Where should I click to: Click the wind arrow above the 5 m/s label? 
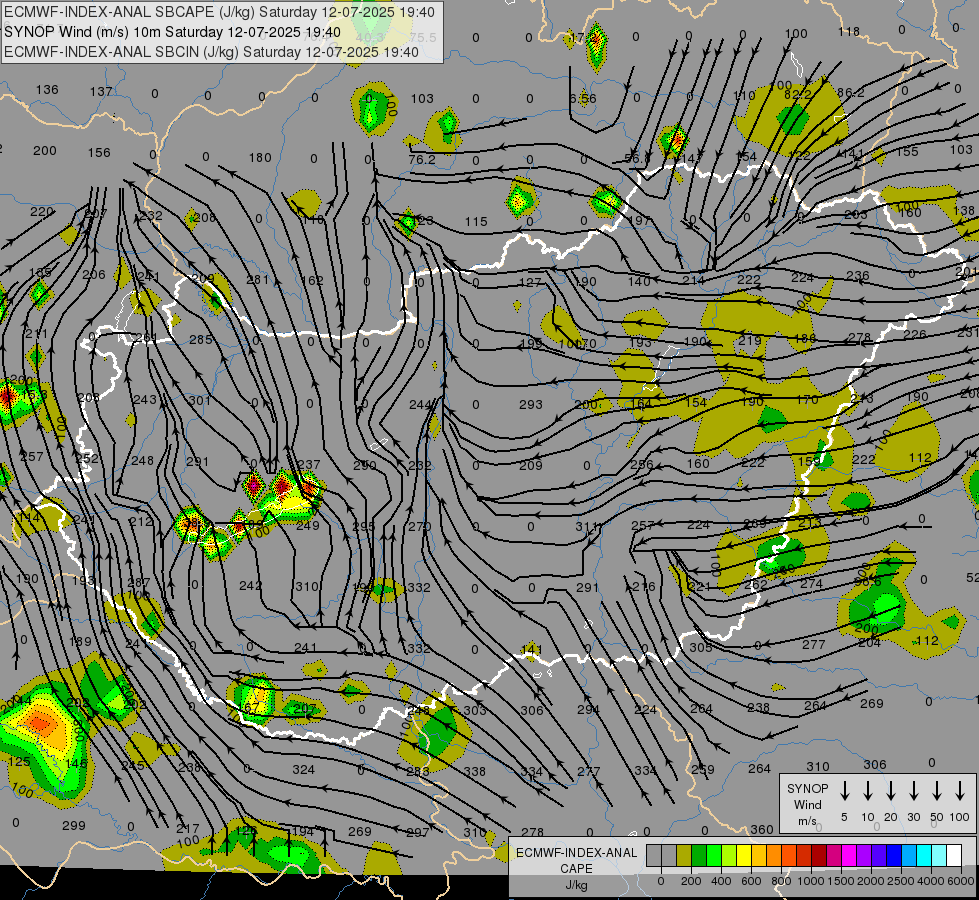click(x=844, y=791)
